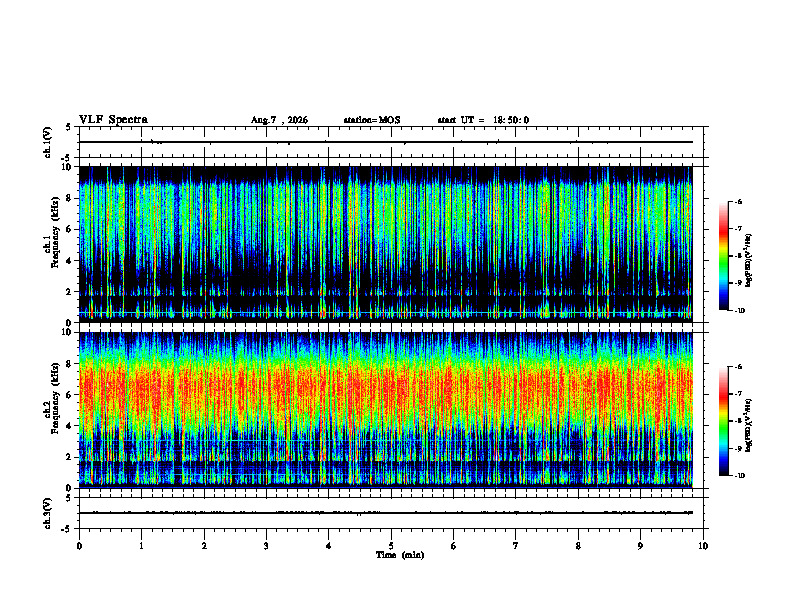
Task: Click the time axis tick label "8" min
Action: [x=578, y=546]
